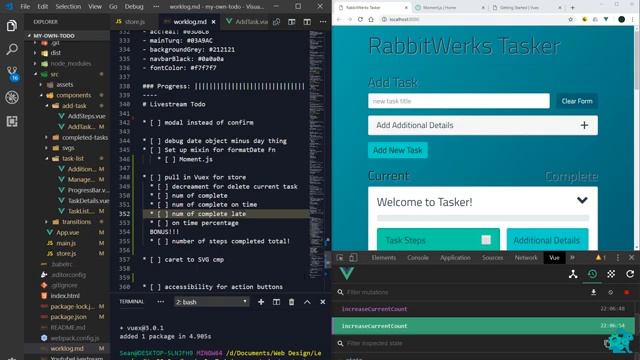Open the Debug view in activity bar
The image size is (640, 360).
(x=12, y=97)
